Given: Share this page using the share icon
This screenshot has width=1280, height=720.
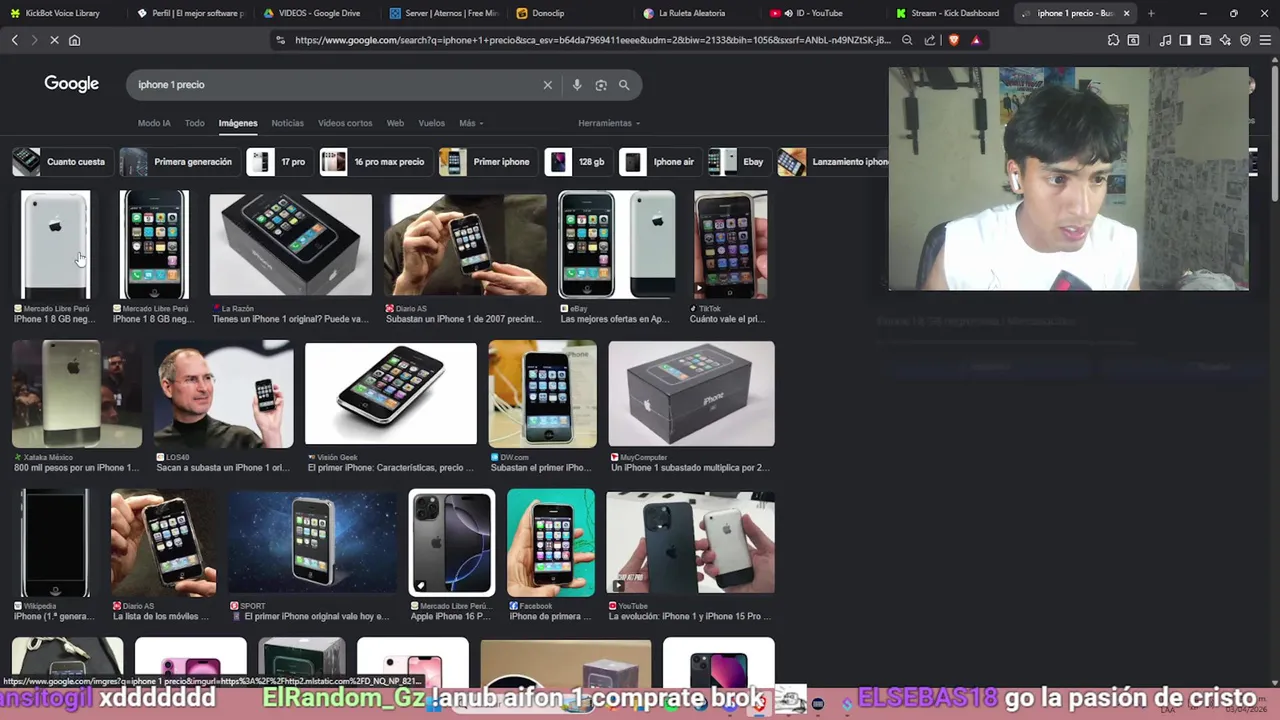Looking at the screenshot, I should (930, 40).
